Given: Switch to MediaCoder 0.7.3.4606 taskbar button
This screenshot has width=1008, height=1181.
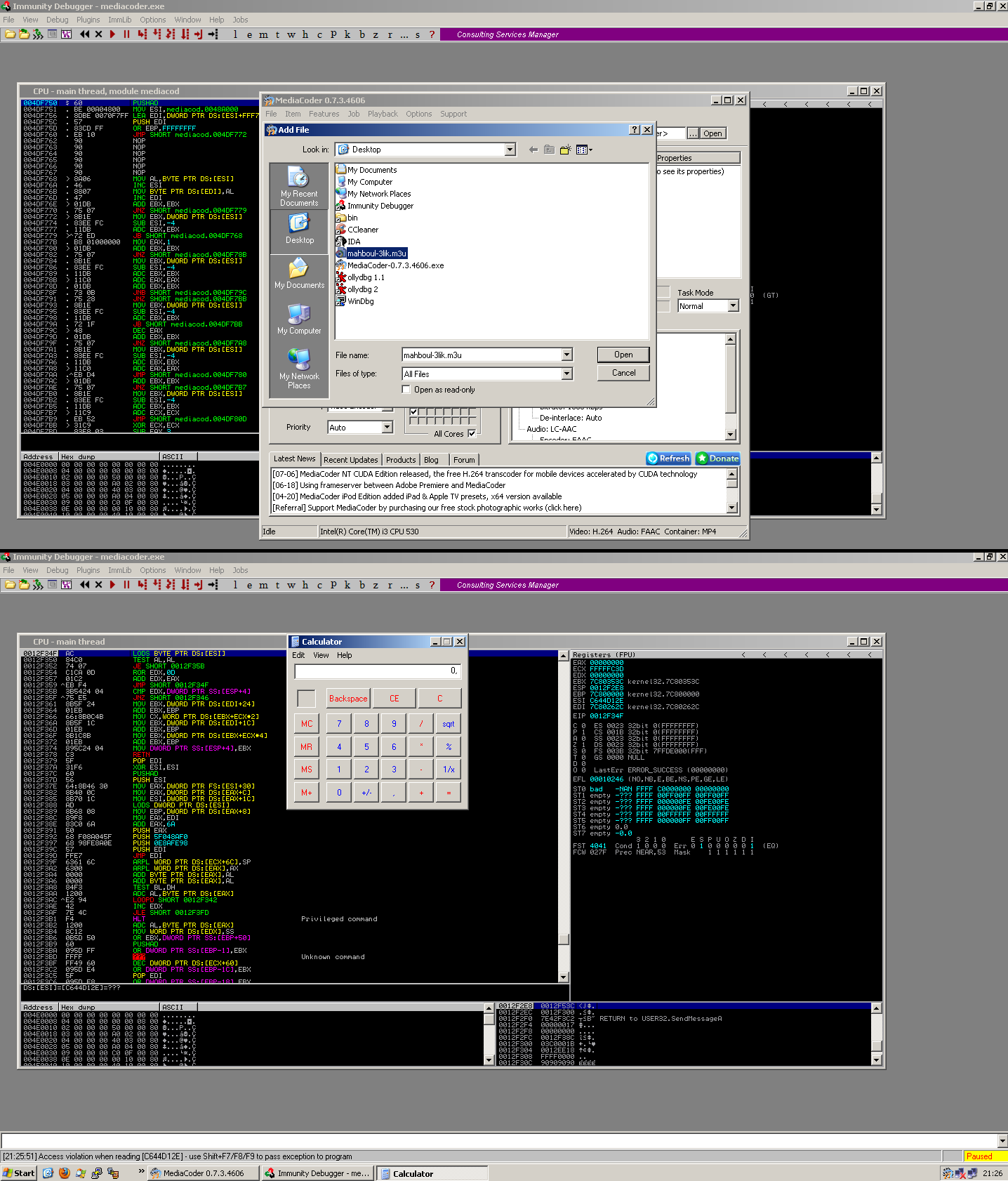Looking at the screenshot, I should [203, 1173].
